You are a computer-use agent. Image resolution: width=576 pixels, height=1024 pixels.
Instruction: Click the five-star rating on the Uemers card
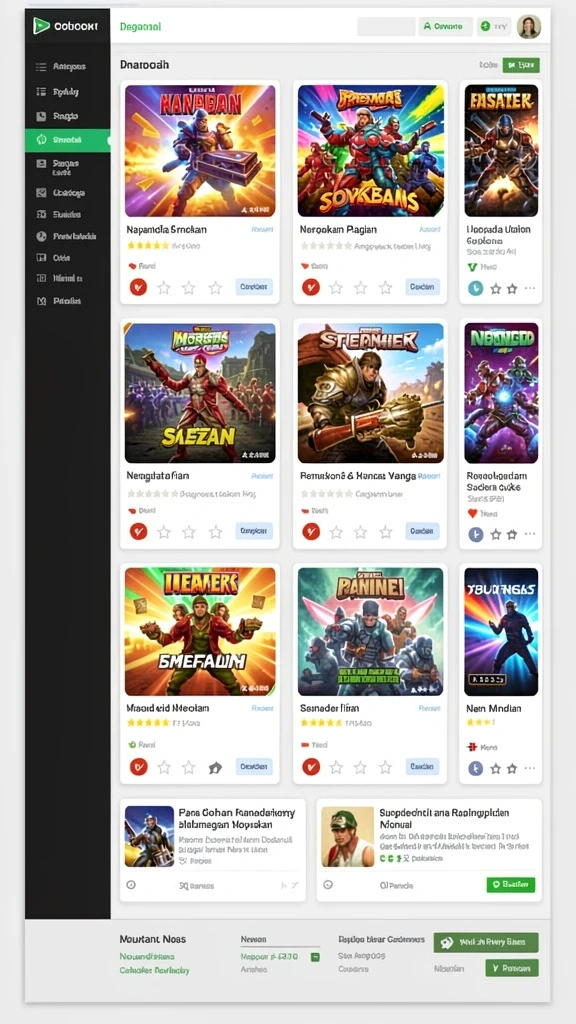148,723
